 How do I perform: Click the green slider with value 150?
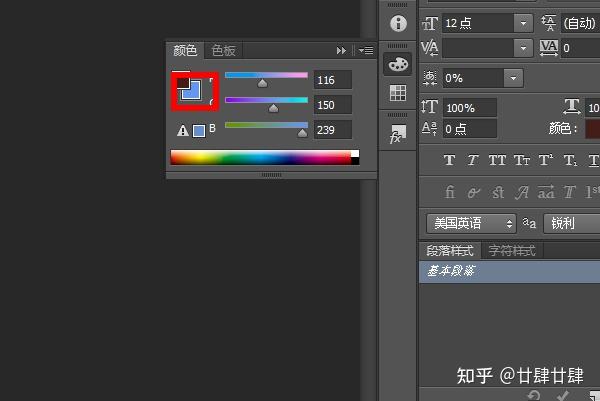point(266,100)
